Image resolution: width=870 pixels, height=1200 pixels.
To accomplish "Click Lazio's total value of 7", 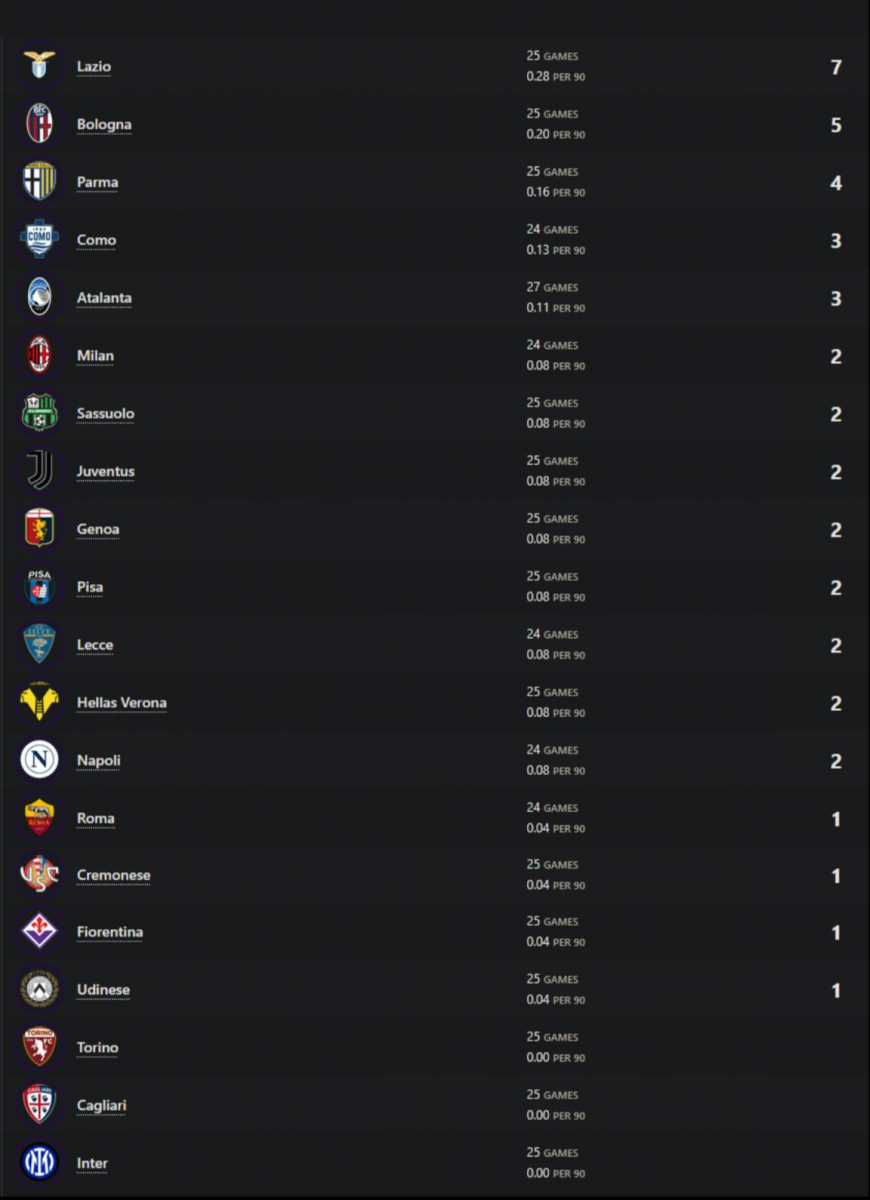I will [x=836, y=67].
